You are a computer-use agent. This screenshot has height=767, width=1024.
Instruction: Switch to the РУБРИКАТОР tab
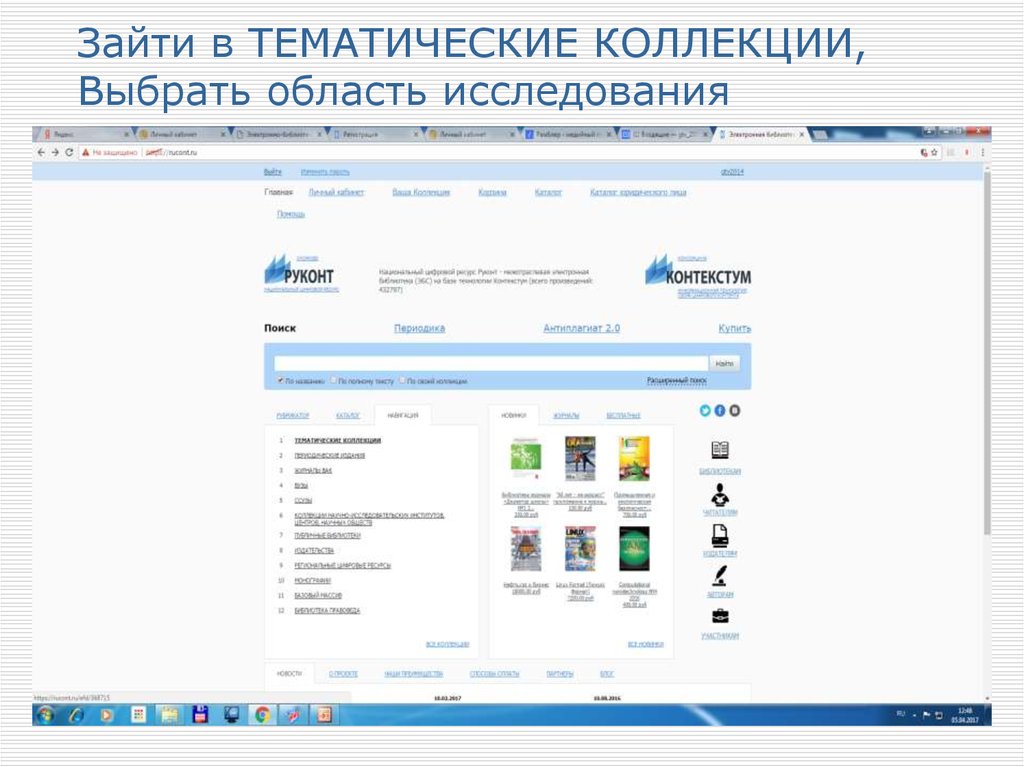point(293,414)
